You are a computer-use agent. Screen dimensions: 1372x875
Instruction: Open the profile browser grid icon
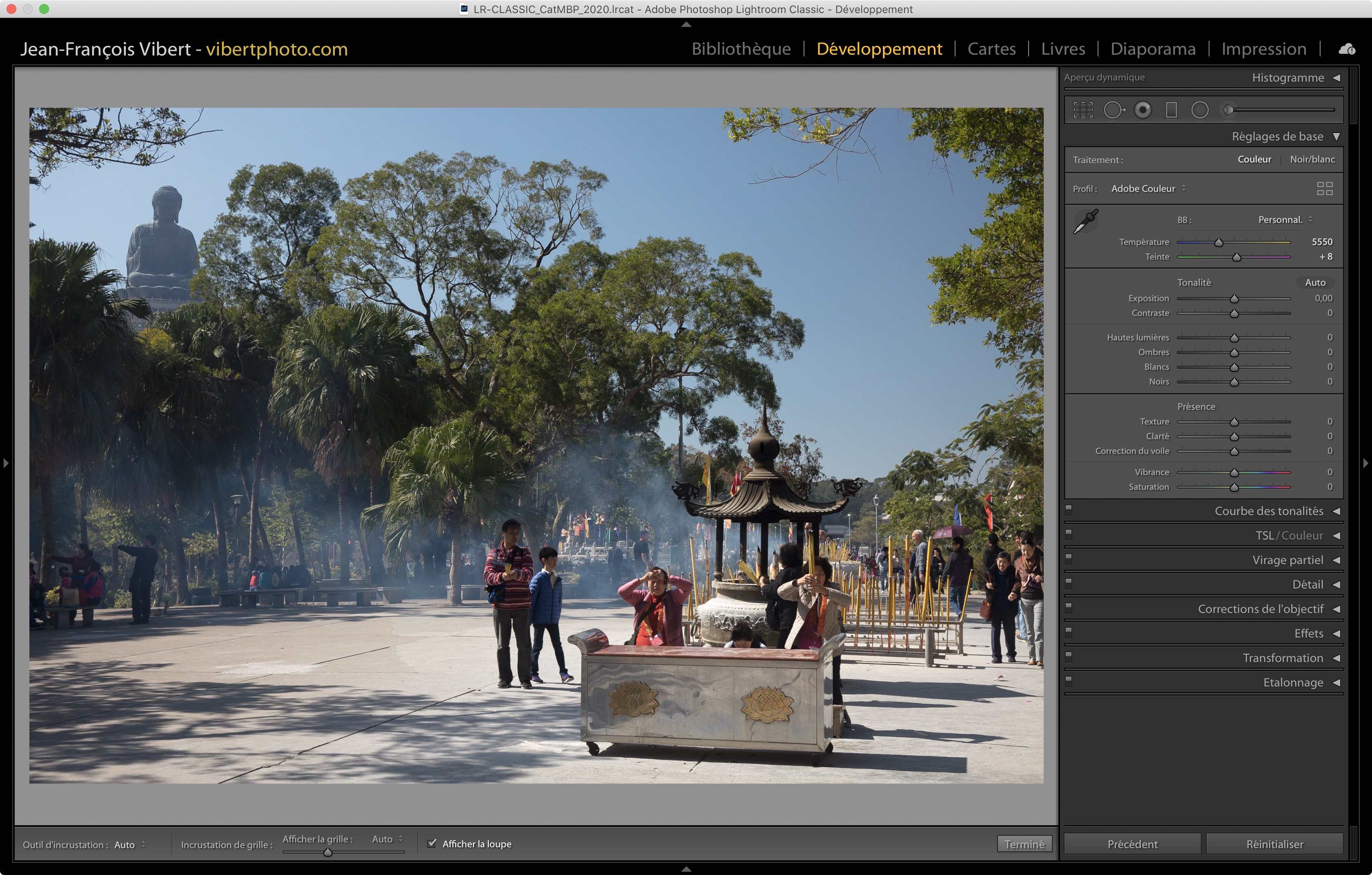(x=1324, y=189)
